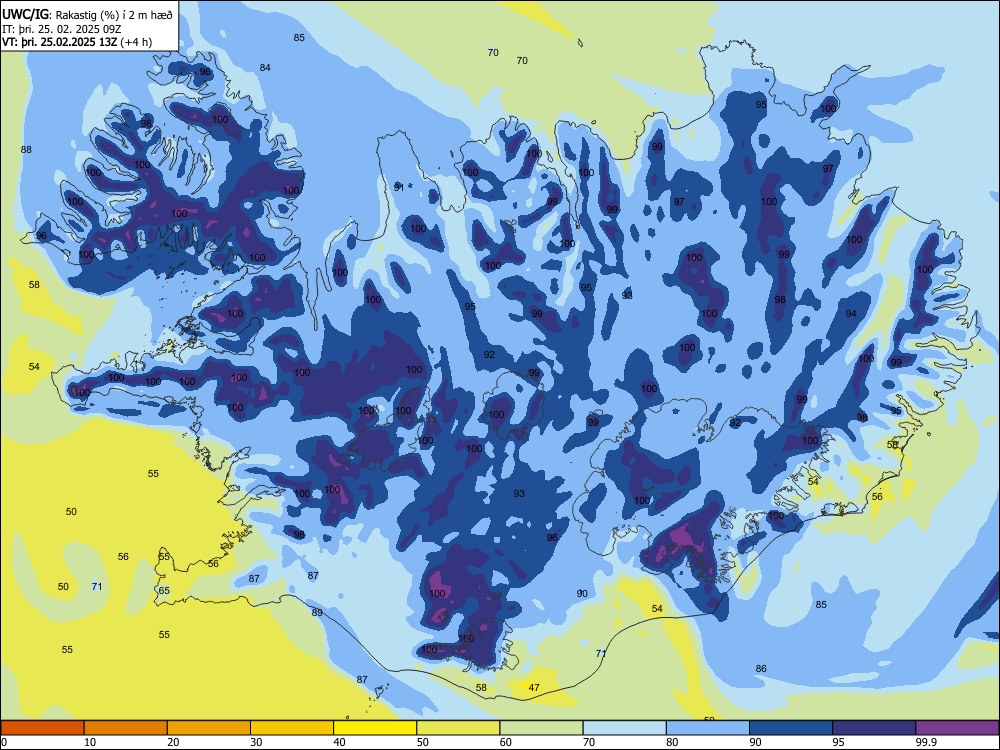Select the 80–90 light blue legend swatch
Viewport: 1000px width, 750px height.
[708, 728]
